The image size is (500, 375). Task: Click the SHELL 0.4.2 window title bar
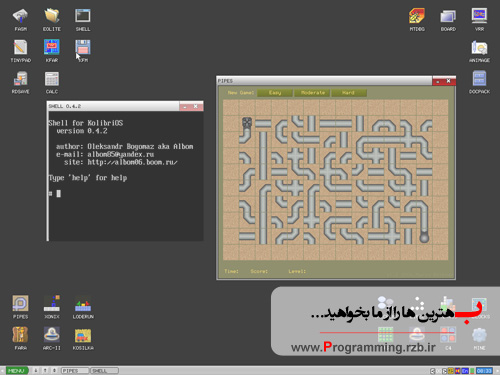click(113, 106)
